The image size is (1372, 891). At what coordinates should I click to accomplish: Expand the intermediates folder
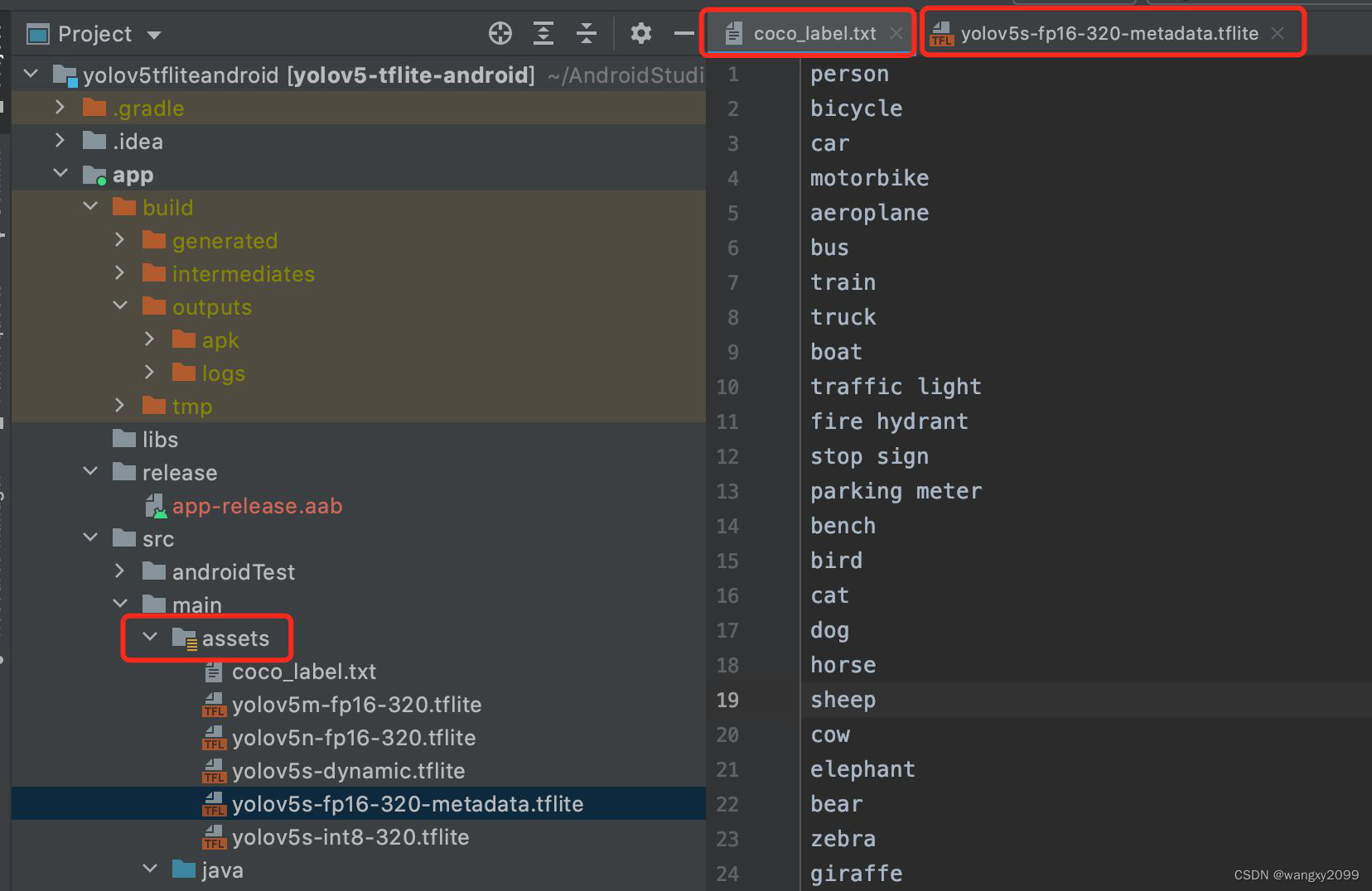pyautogui.click(x=119, y=272)
